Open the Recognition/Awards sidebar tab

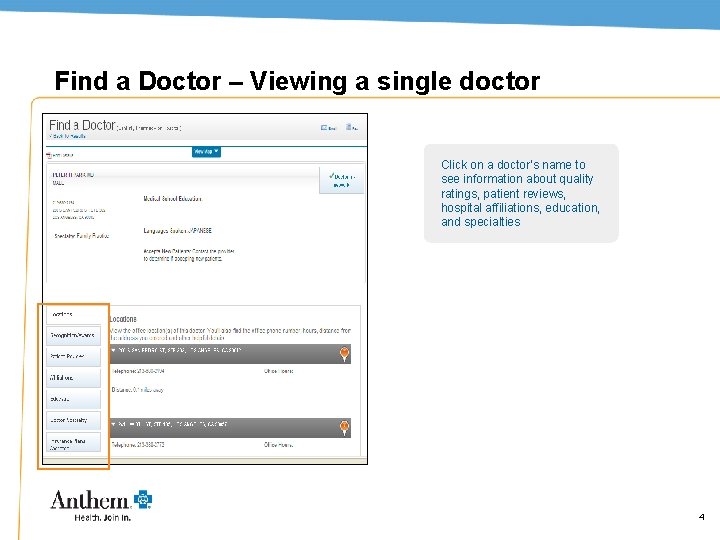(73, 335)
